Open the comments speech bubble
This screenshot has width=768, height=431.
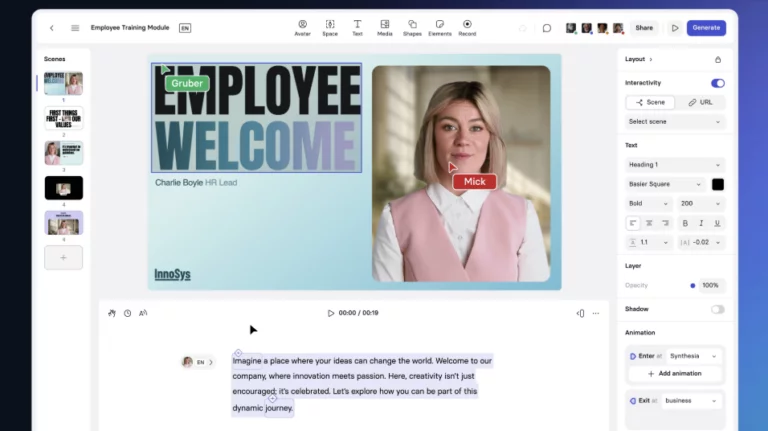[x=547, y=28]
